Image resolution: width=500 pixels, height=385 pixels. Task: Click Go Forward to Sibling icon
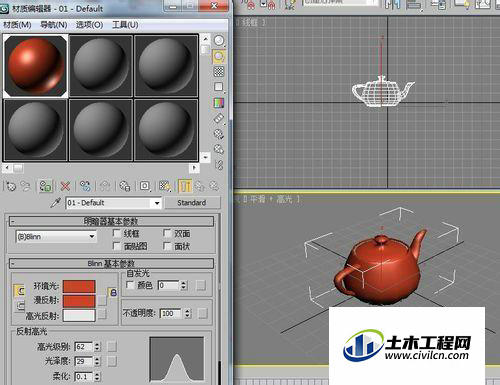[214, 186]
